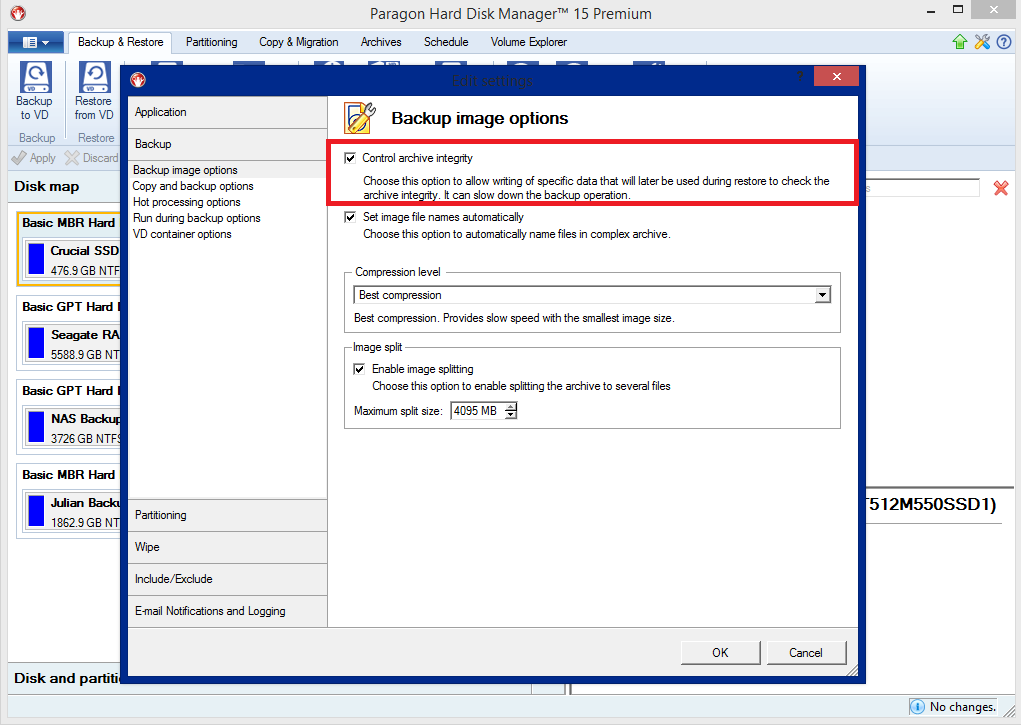The height and width of the screenshot is (725, 1021).
Task: Click the Backup to VD icon
Action: point(35,78)
